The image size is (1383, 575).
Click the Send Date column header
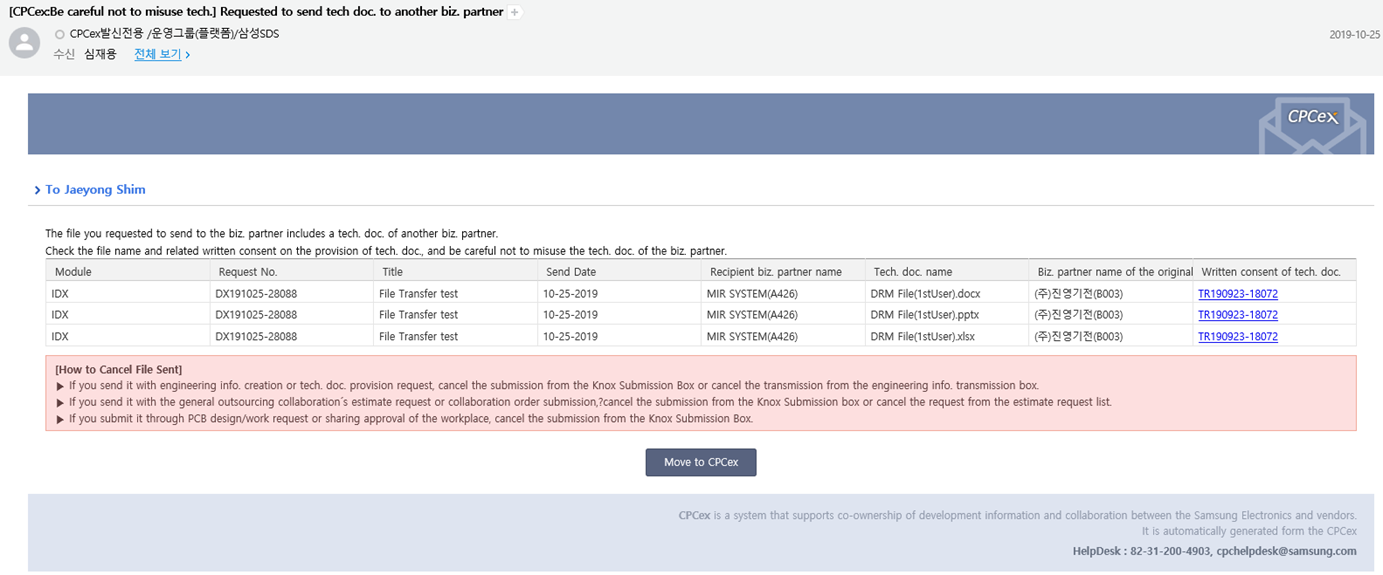571,272
